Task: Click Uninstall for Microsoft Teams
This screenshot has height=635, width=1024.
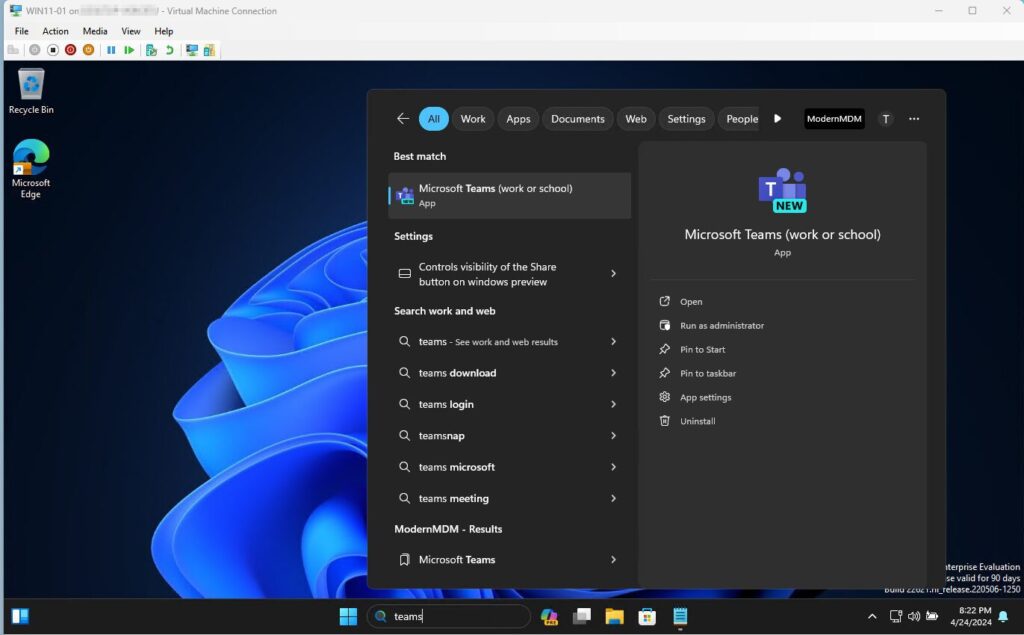Action: coord(697,421)
